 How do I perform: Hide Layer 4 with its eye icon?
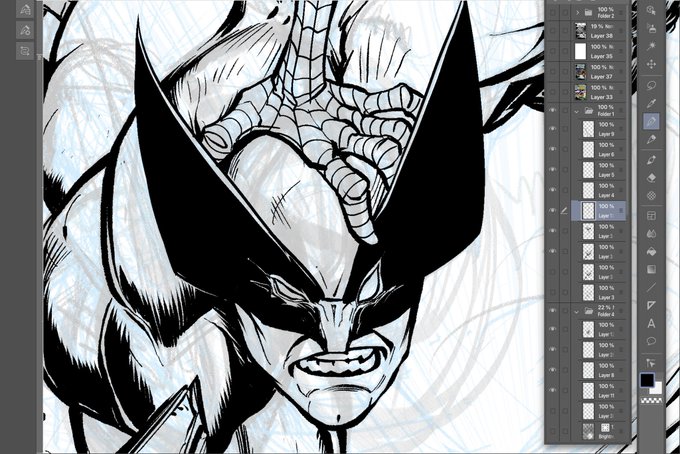point(552,190)
